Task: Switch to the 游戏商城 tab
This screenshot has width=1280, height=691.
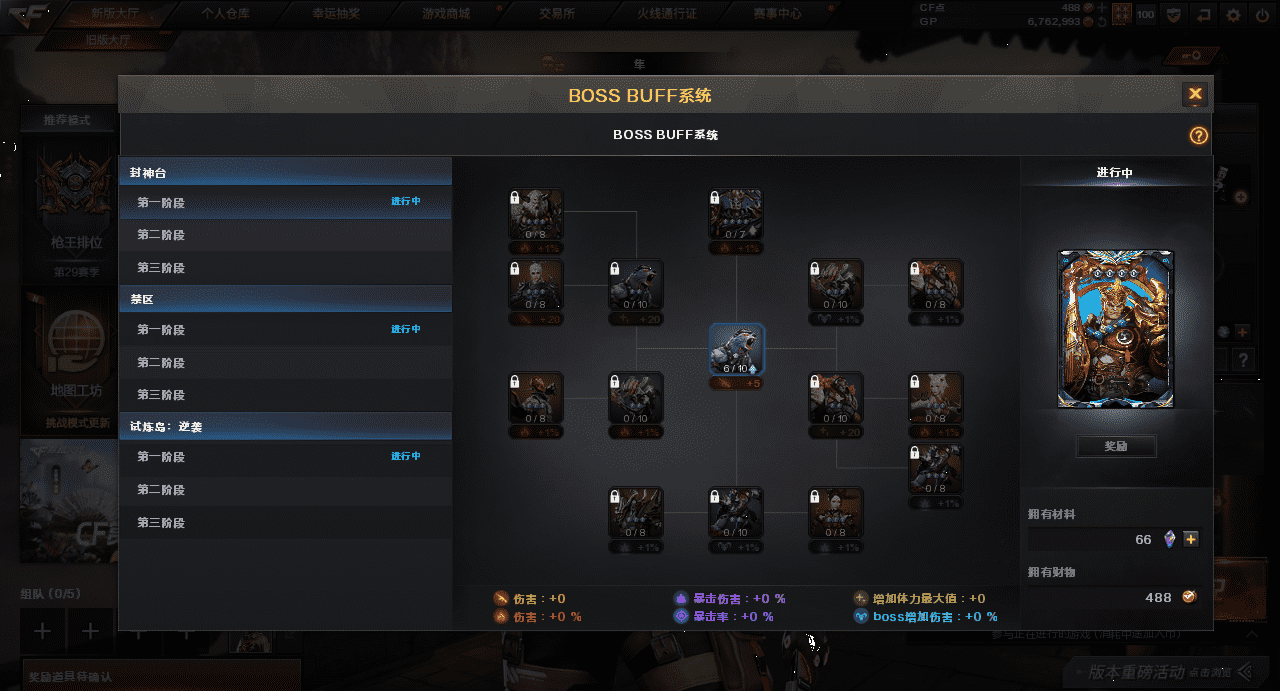Action: [445, 14]
